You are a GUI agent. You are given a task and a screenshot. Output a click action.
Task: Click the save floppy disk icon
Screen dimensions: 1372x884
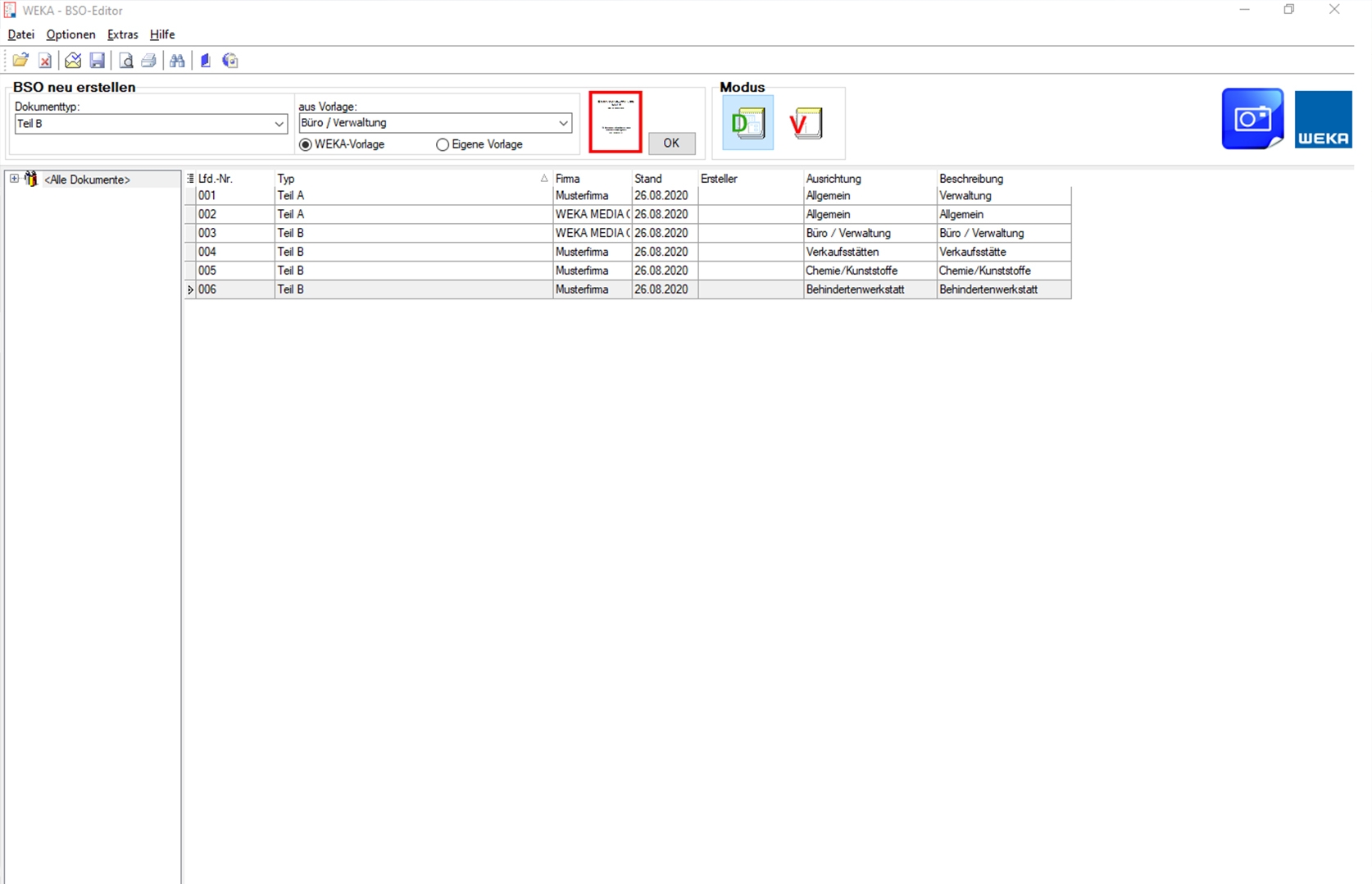[97, 61]
